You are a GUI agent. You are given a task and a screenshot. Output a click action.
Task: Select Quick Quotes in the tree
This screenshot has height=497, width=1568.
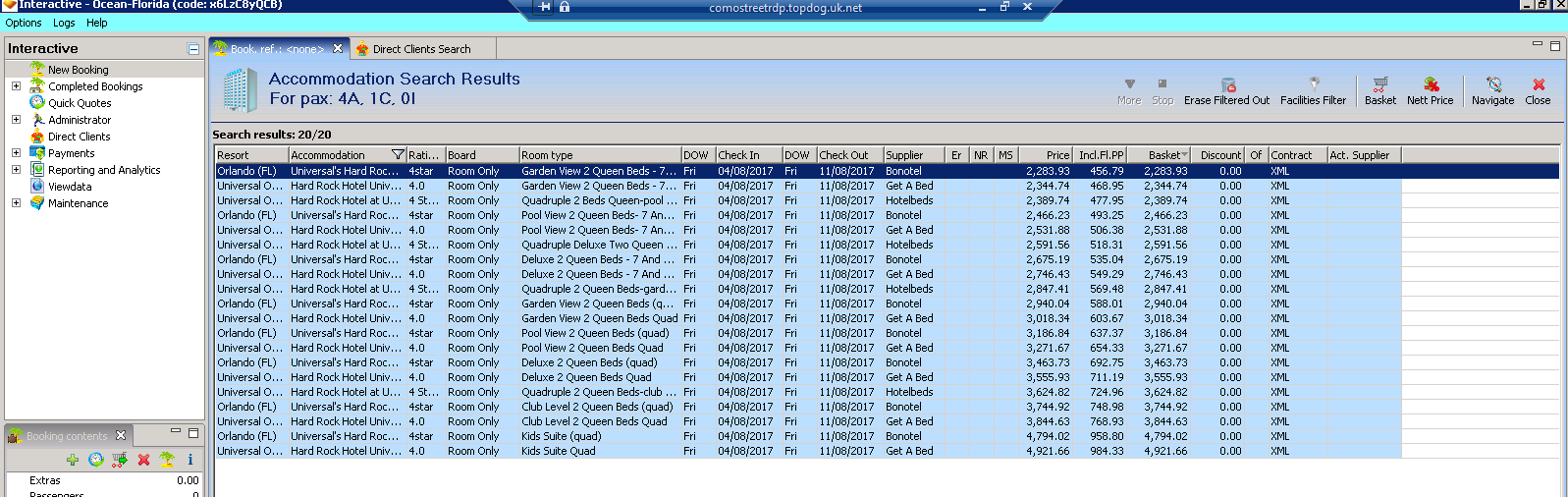[x=80, y=103]
